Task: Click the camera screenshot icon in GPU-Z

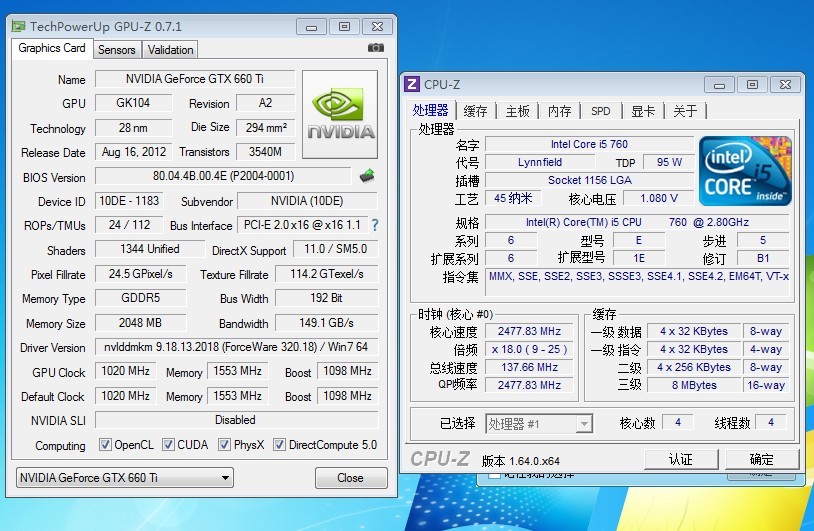Action: (376, 48)
